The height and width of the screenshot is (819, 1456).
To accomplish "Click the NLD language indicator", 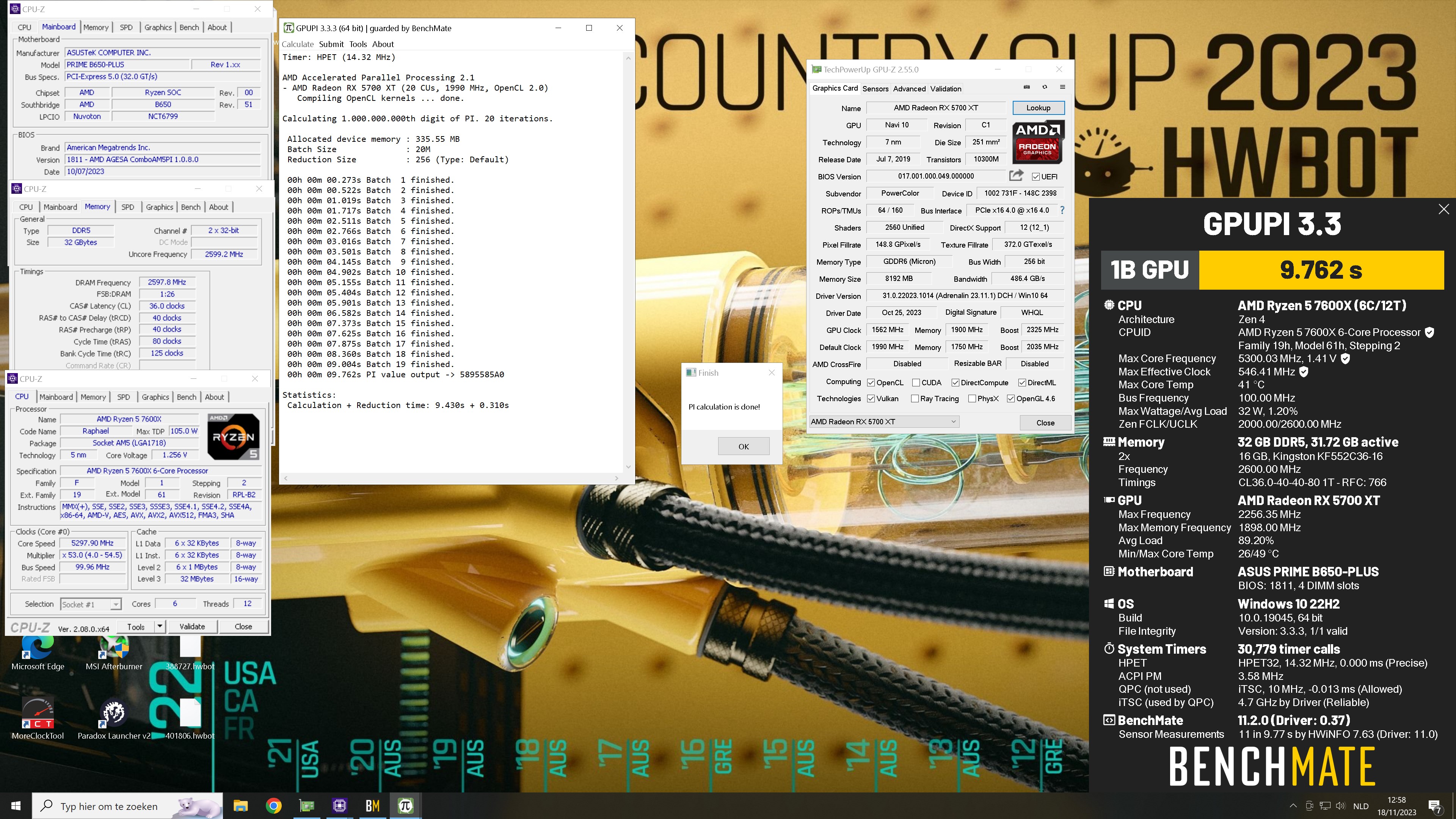I will 1360,806.
